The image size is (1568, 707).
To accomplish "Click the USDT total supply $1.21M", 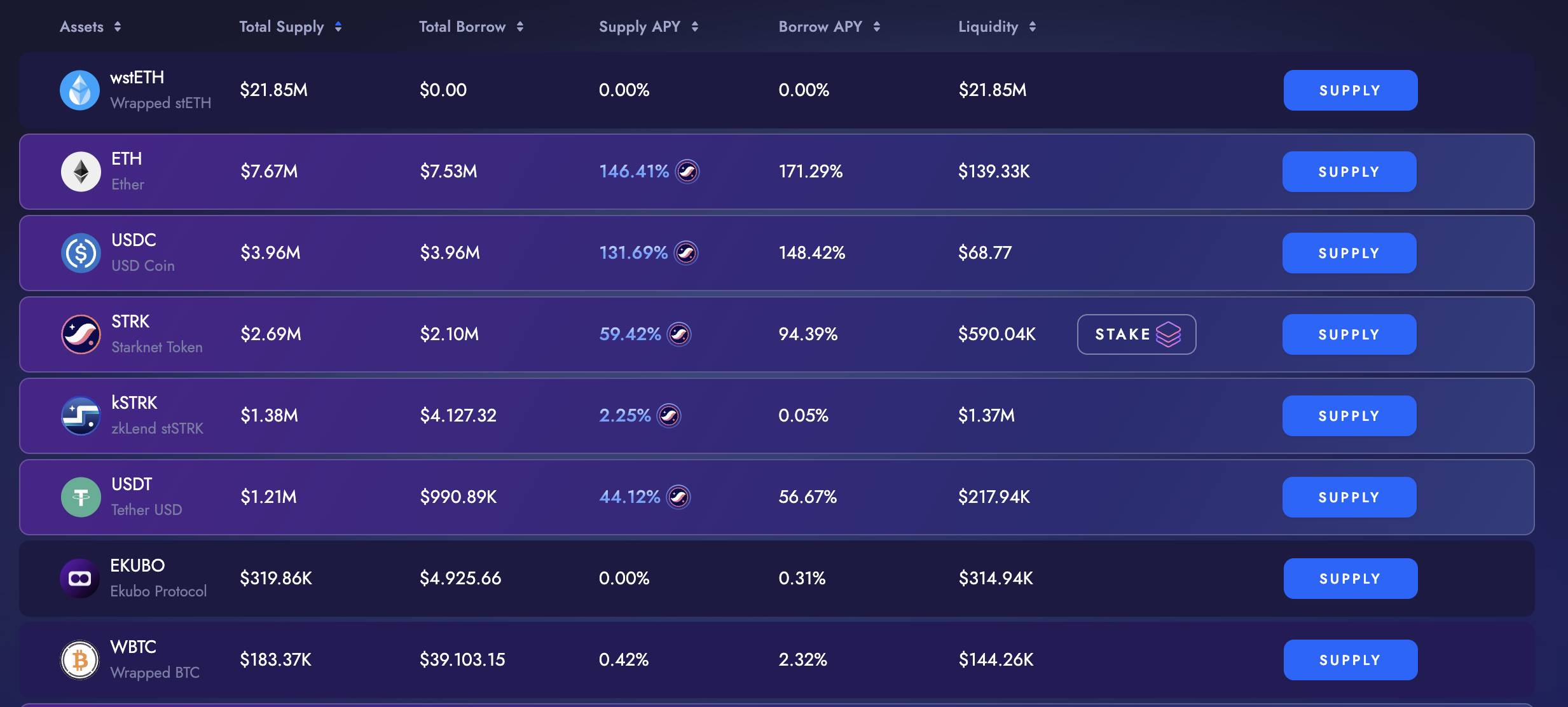I will click(268, 497).
